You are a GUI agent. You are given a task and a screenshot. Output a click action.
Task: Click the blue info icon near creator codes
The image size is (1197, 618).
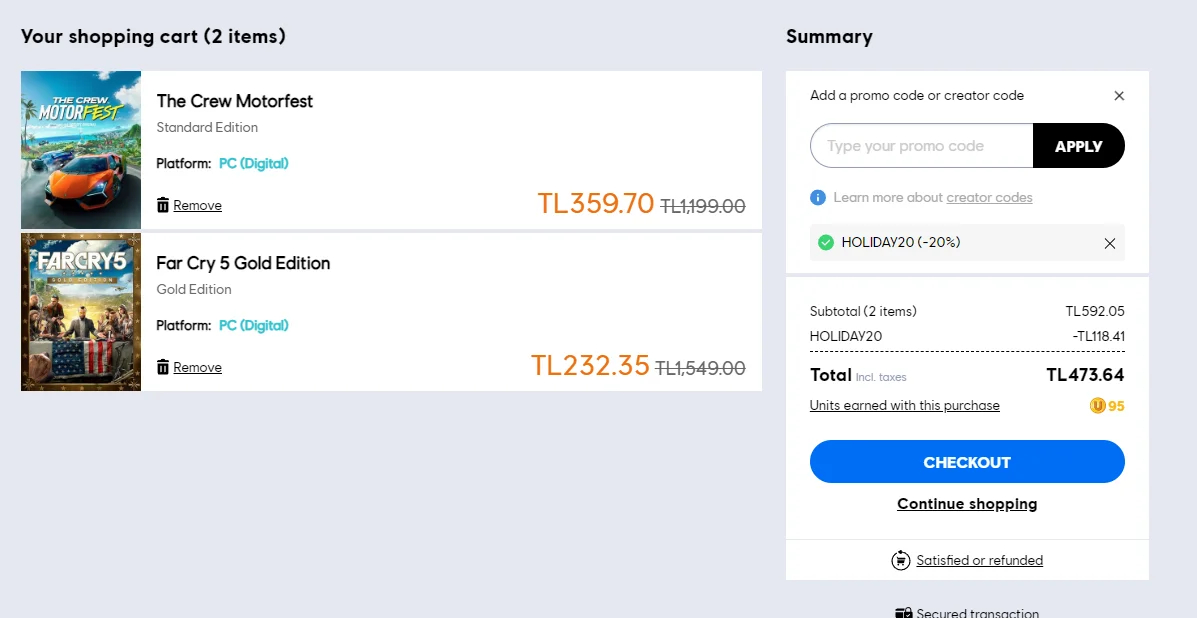coord(818,198)
